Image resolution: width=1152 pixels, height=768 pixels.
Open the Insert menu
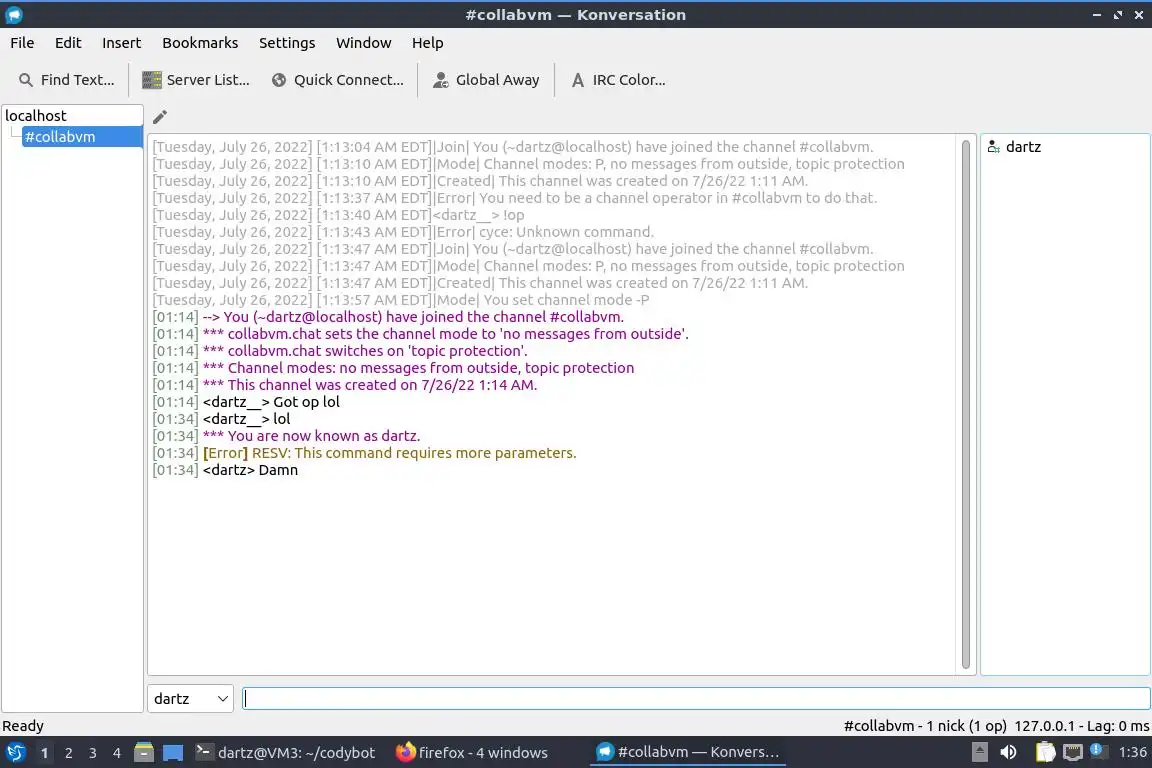point(121,43)
